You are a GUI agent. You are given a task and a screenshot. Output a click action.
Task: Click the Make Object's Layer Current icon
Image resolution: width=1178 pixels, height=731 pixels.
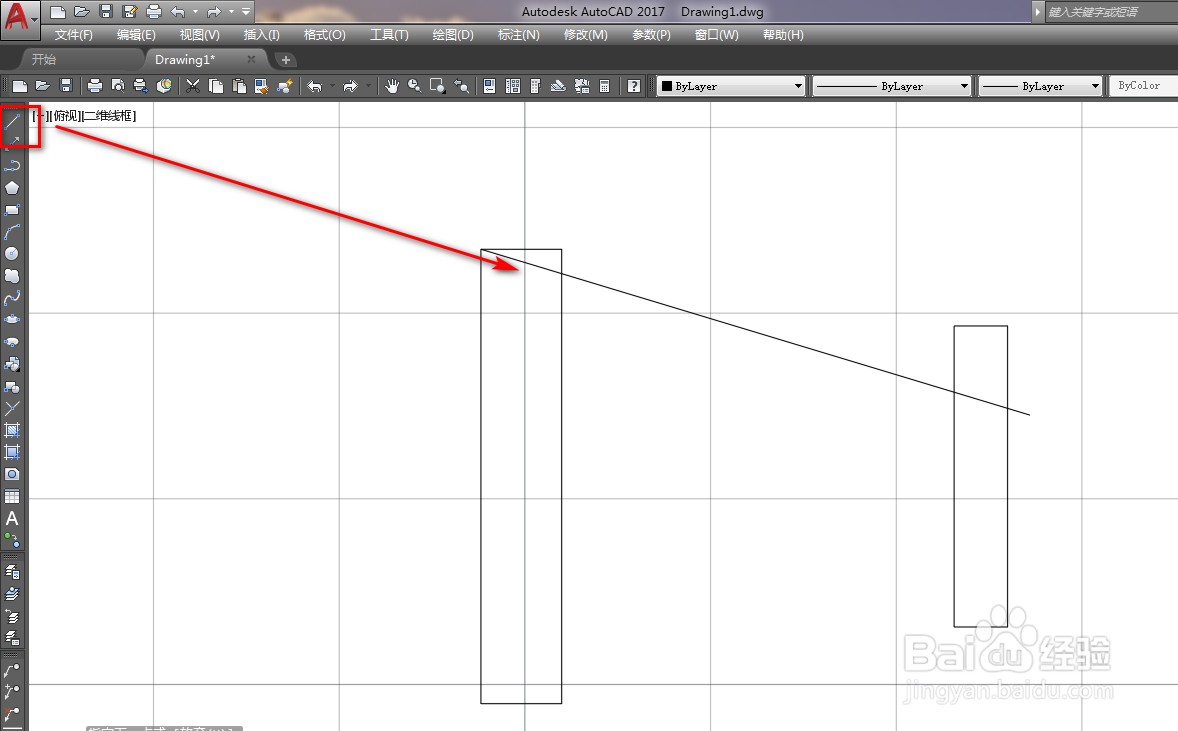click(x=12, y=594)
